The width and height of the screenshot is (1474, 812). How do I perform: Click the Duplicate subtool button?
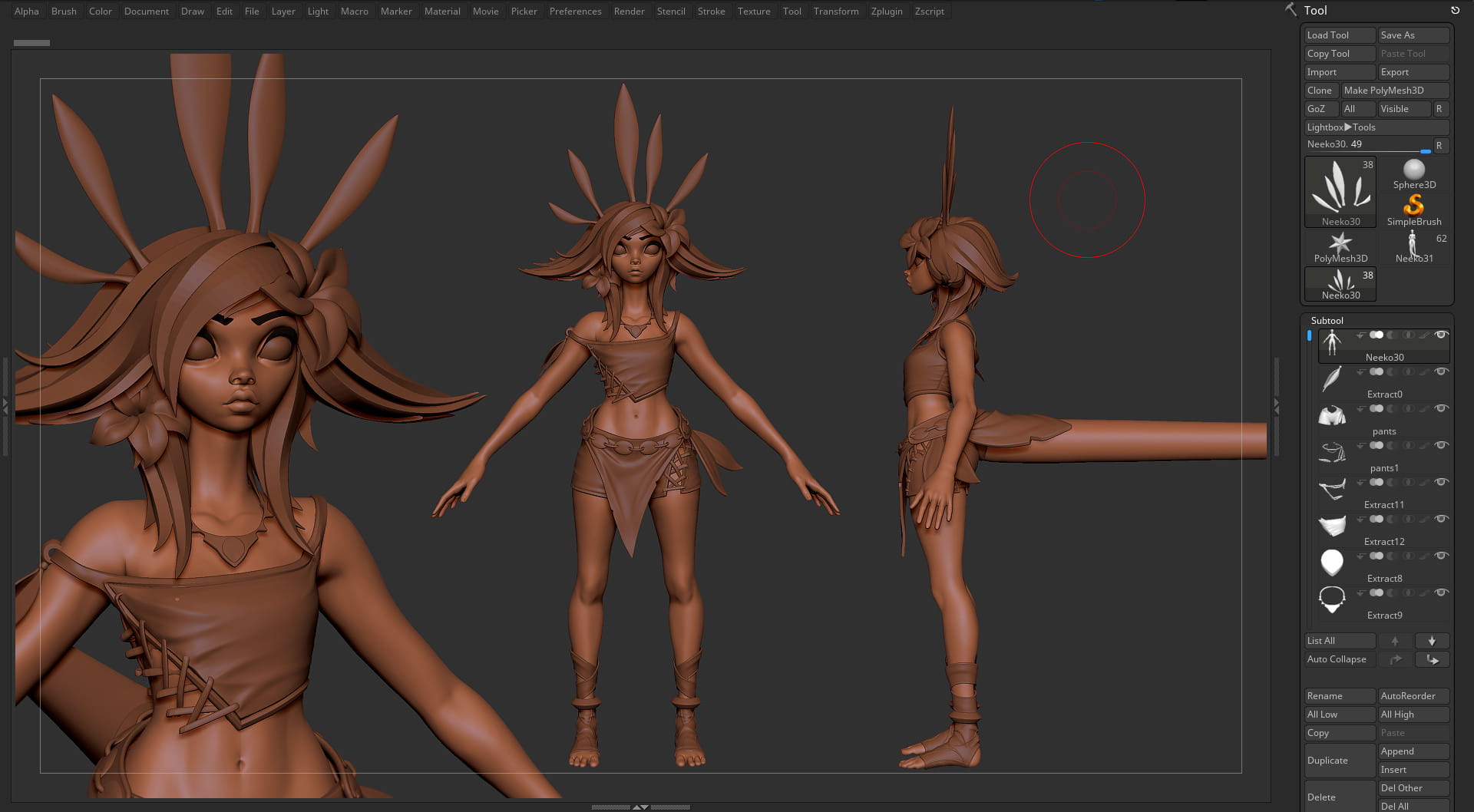coord(1340,761)
